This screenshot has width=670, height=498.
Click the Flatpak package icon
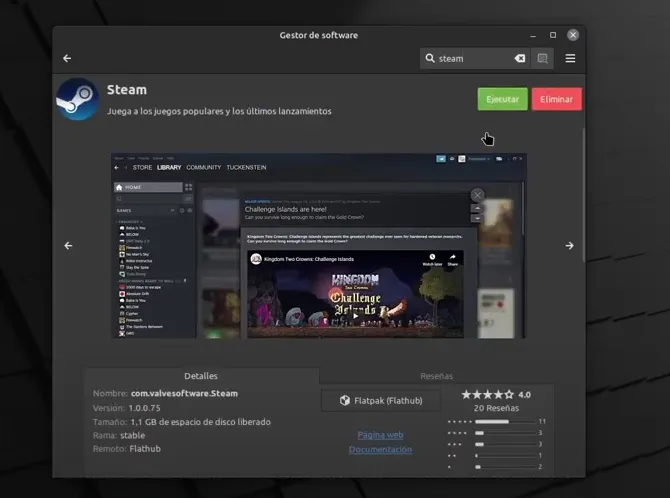[344, 401]
